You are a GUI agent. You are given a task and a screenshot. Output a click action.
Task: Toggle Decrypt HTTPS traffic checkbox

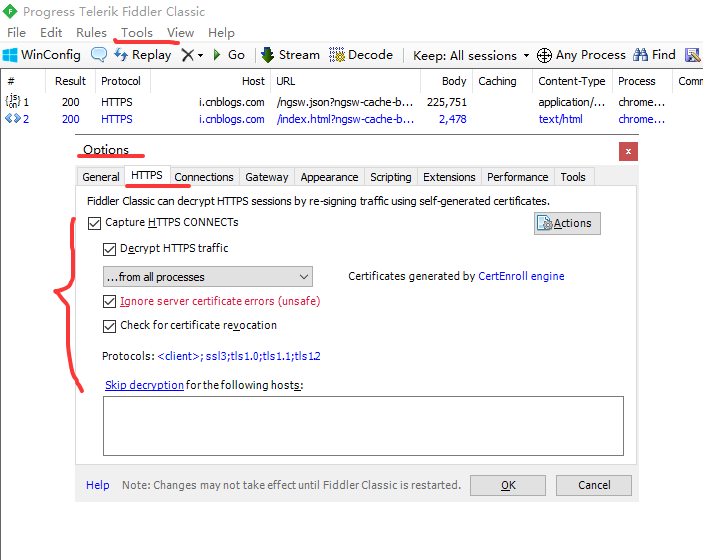point(109,249)
